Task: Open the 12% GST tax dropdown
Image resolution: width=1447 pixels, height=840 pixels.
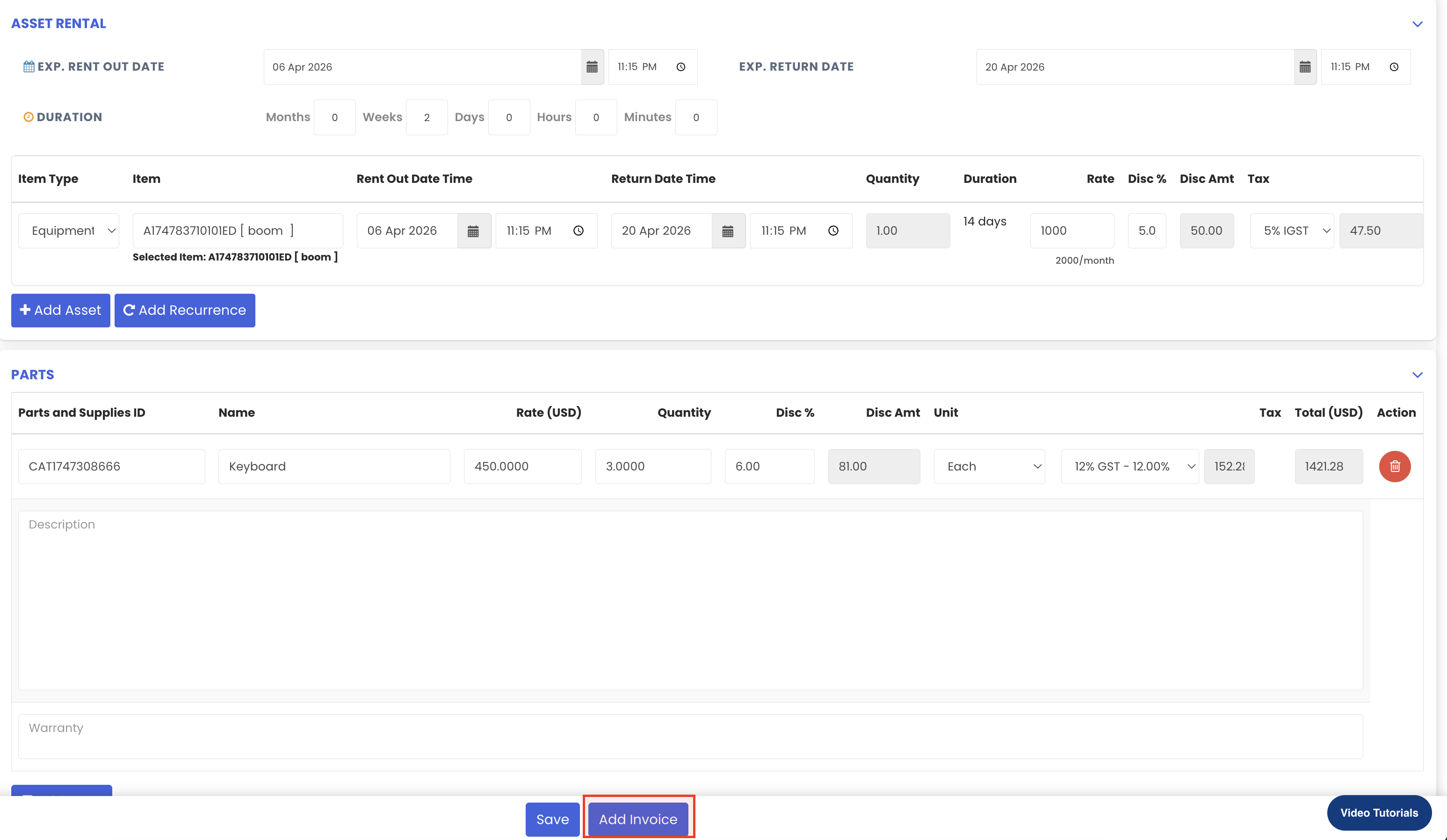Action: (x=1129, y=466)
